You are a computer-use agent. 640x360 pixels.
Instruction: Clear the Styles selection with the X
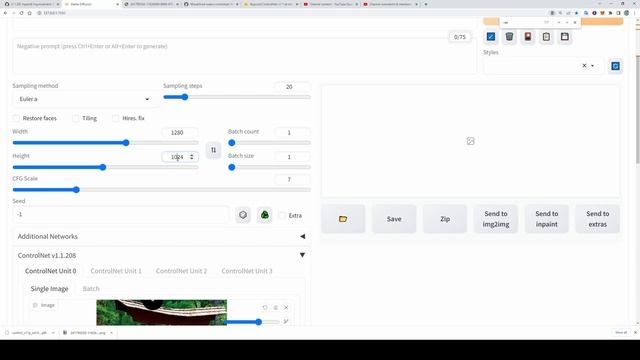coord(584,65)
